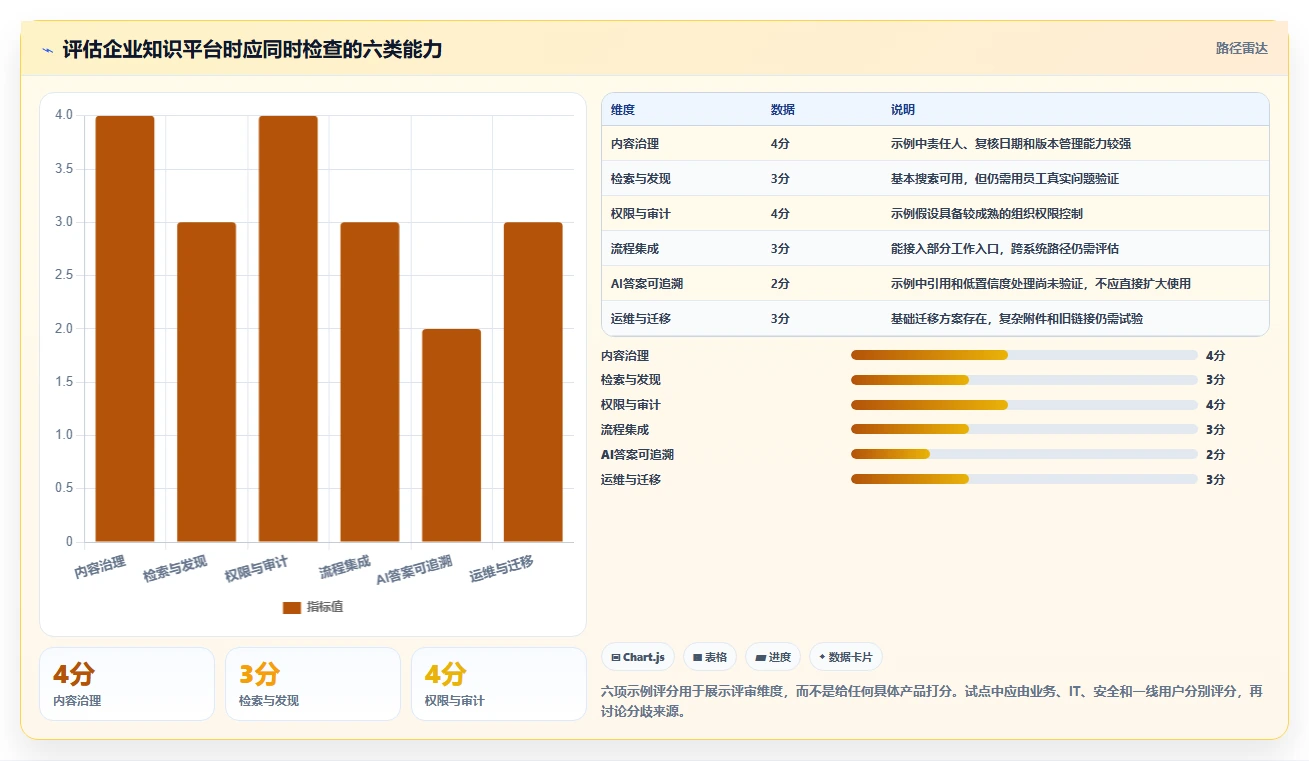Click the y-axis value 2.5
Viewport: 1309px width, 761px height.
tap(64, 275)
